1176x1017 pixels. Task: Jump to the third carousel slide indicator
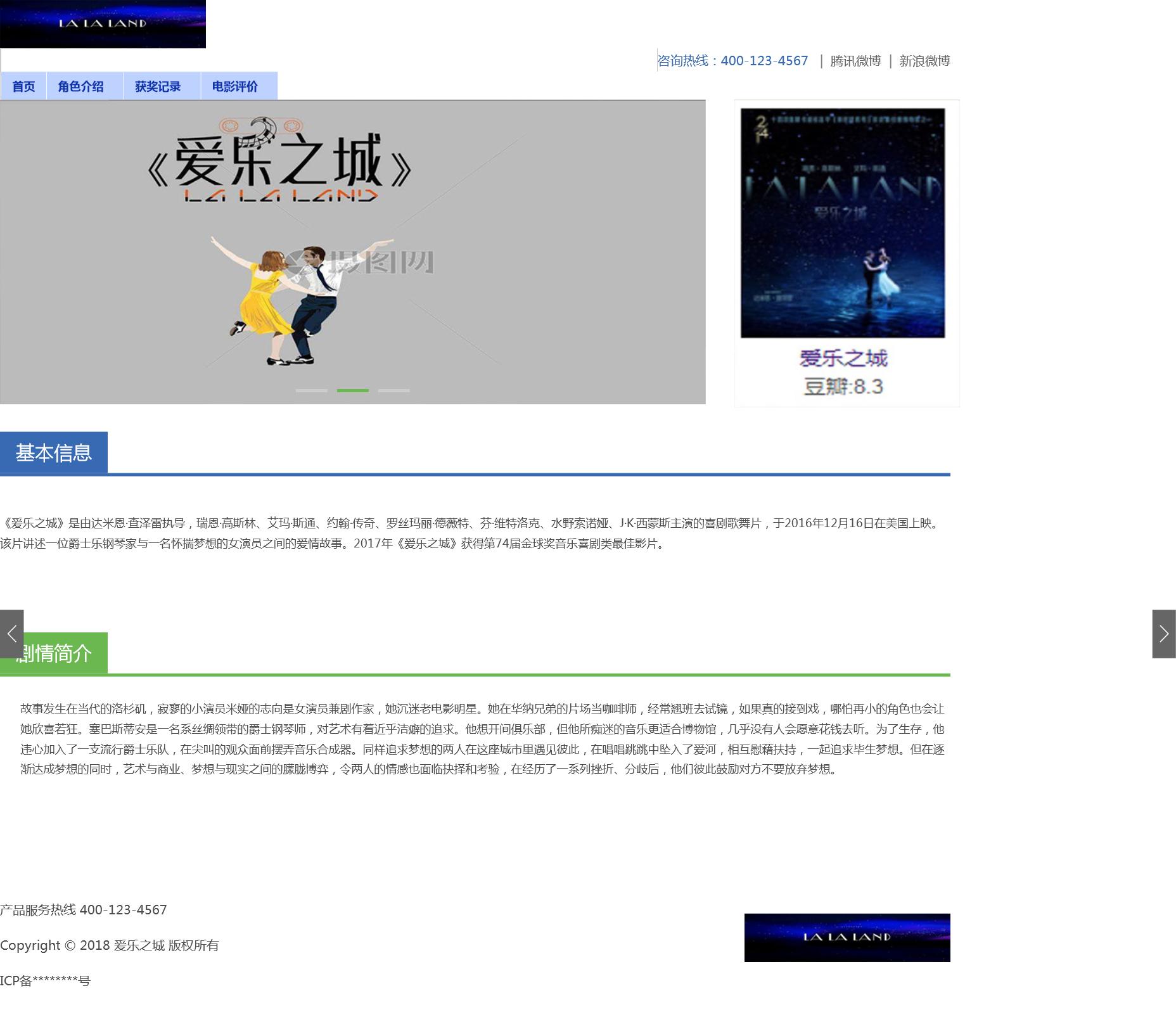point(394,390)
